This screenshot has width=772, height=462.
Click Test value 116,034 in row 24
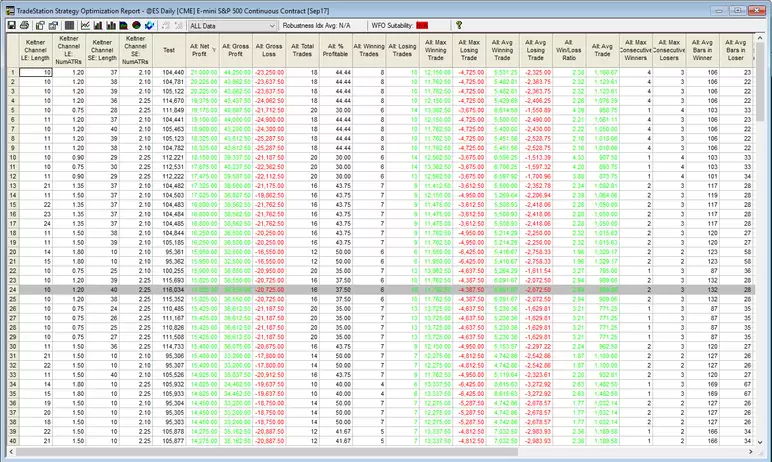click(169, 290)
